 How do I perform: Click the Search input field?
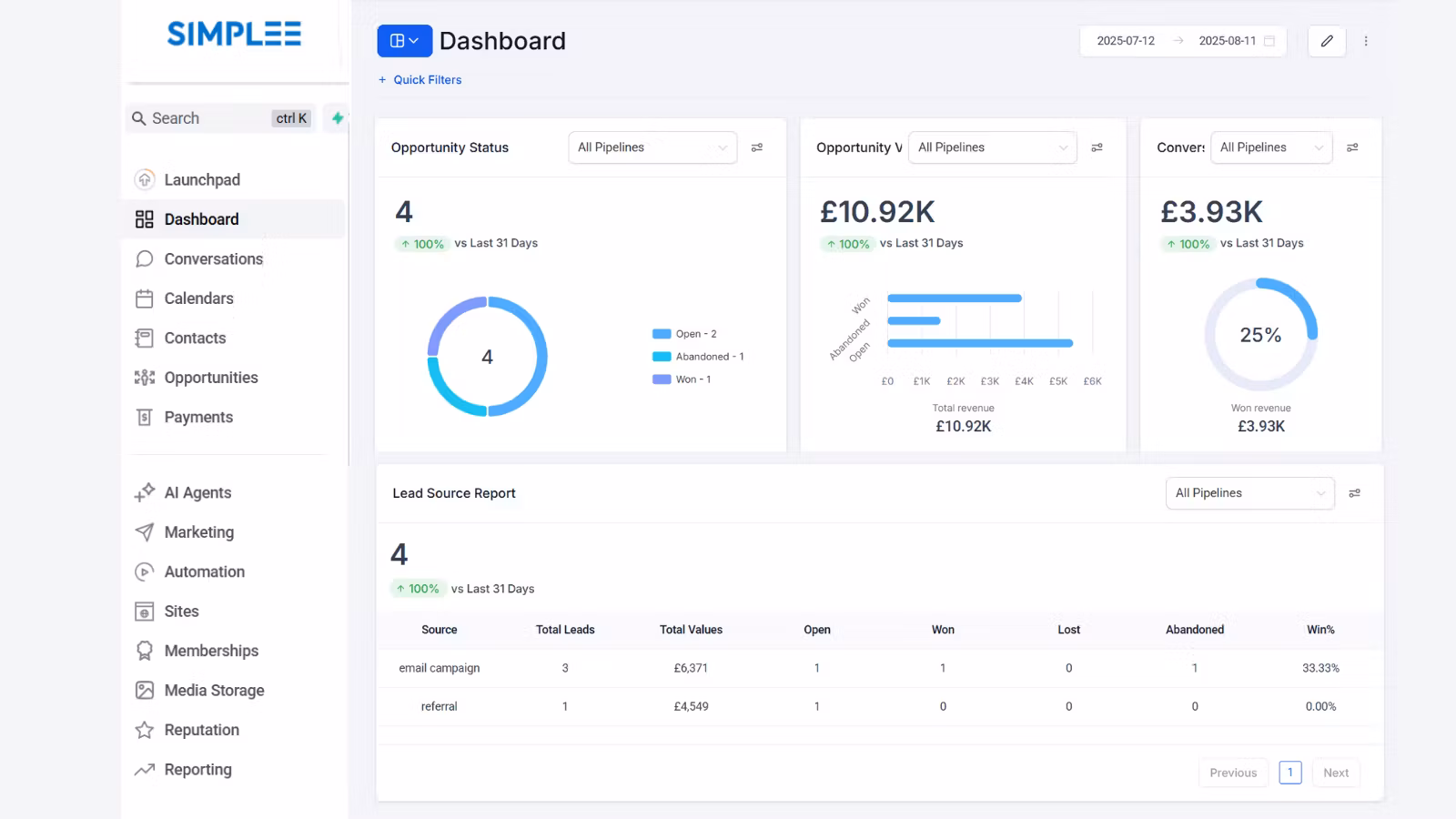click(209, 118)
